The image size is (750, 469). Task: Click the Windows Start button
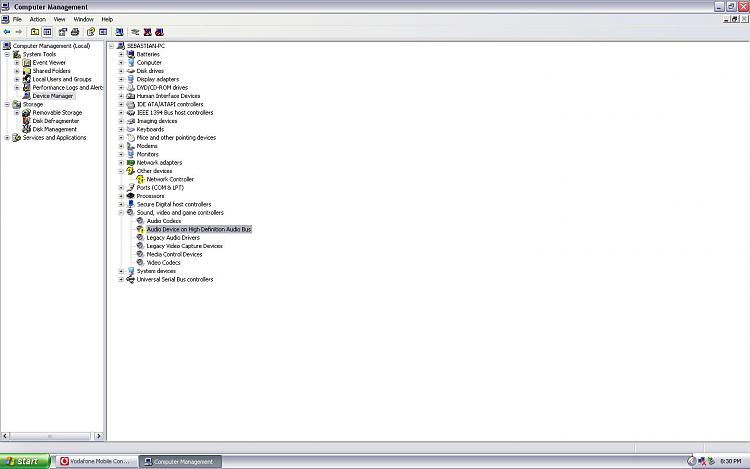click(25, 461)
